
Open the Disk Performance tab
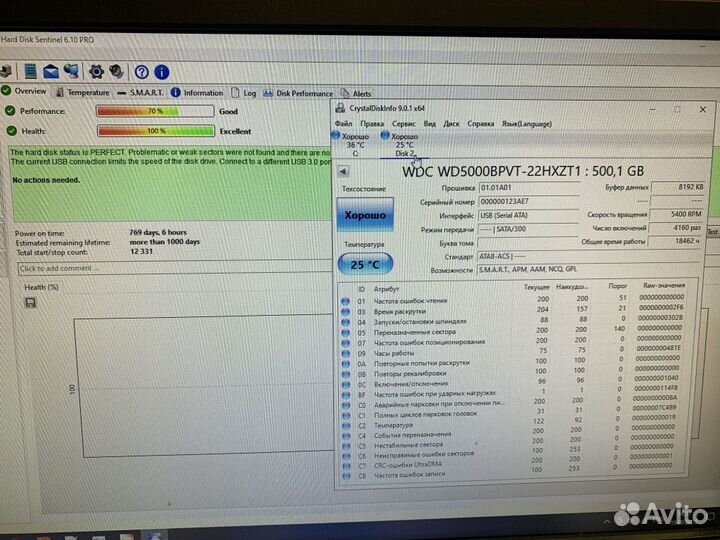[x=298, y=93]
